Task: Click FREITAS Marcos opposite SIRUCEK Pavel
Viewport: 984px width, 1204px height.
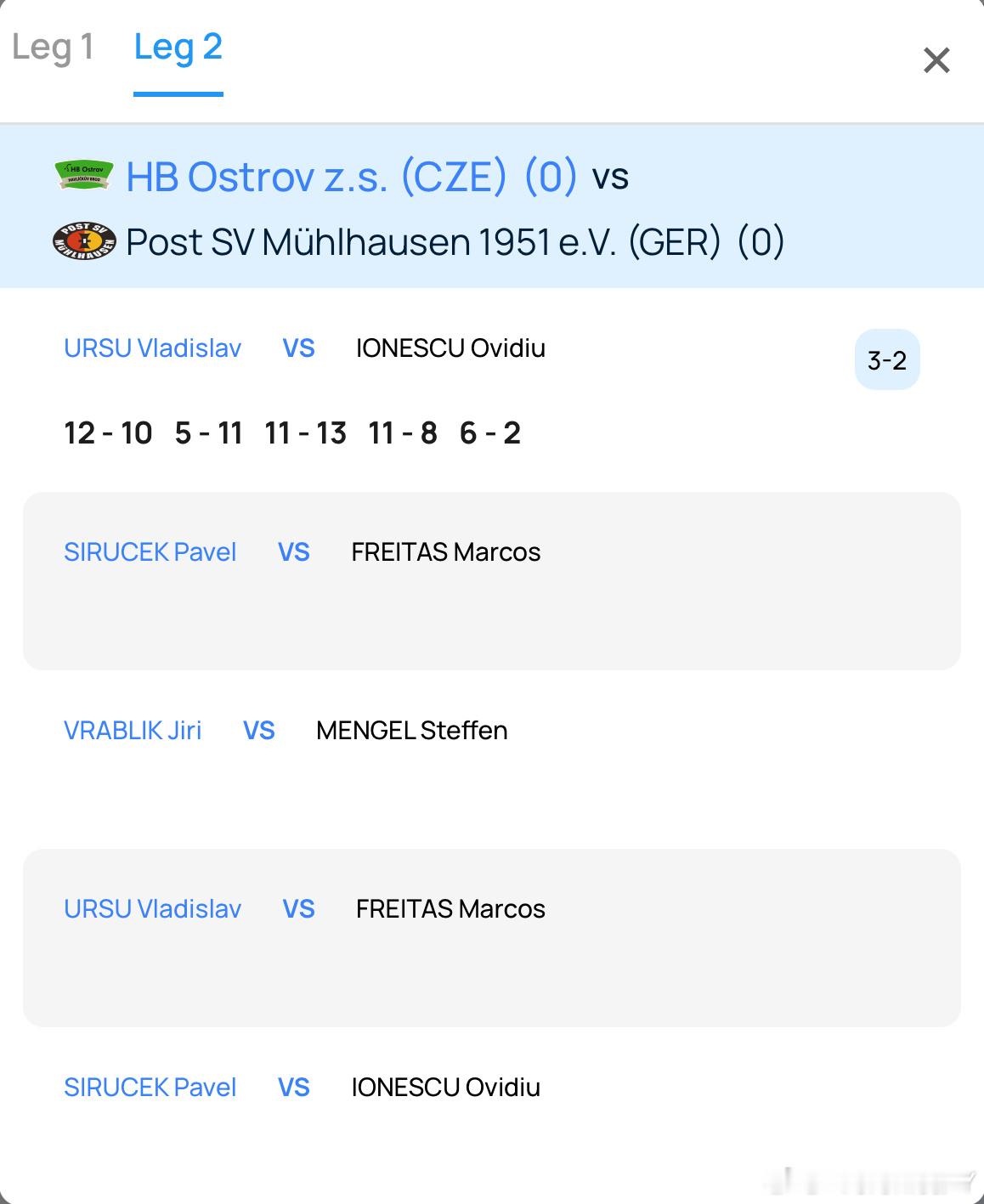Action: pyautogui.click(x=445, y=552)
